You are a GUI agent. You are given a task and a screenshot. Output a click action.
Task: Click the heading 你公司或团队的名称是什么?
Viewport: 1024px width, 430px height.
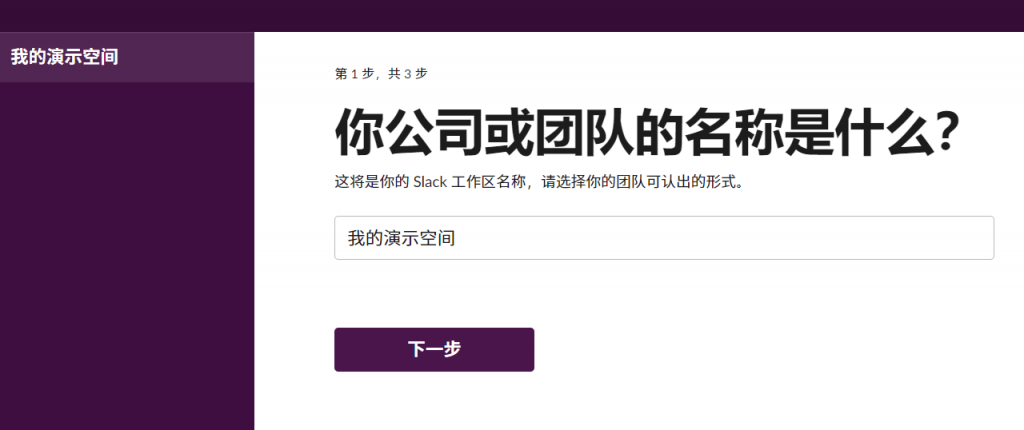(x=647, y=133)
